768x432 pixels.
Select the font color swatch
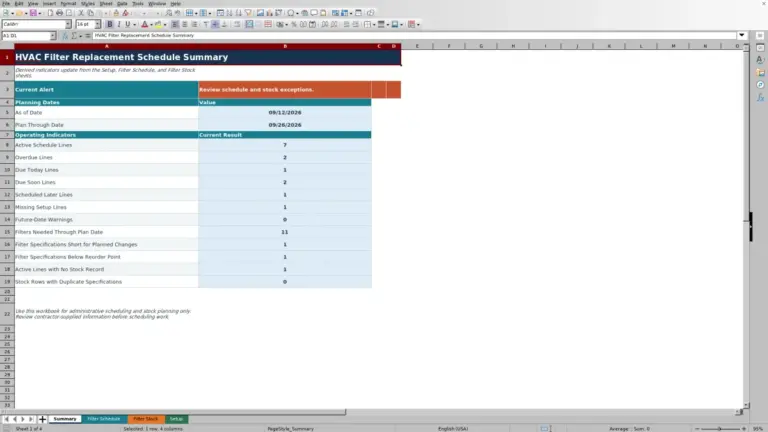(x=144, y=24)
